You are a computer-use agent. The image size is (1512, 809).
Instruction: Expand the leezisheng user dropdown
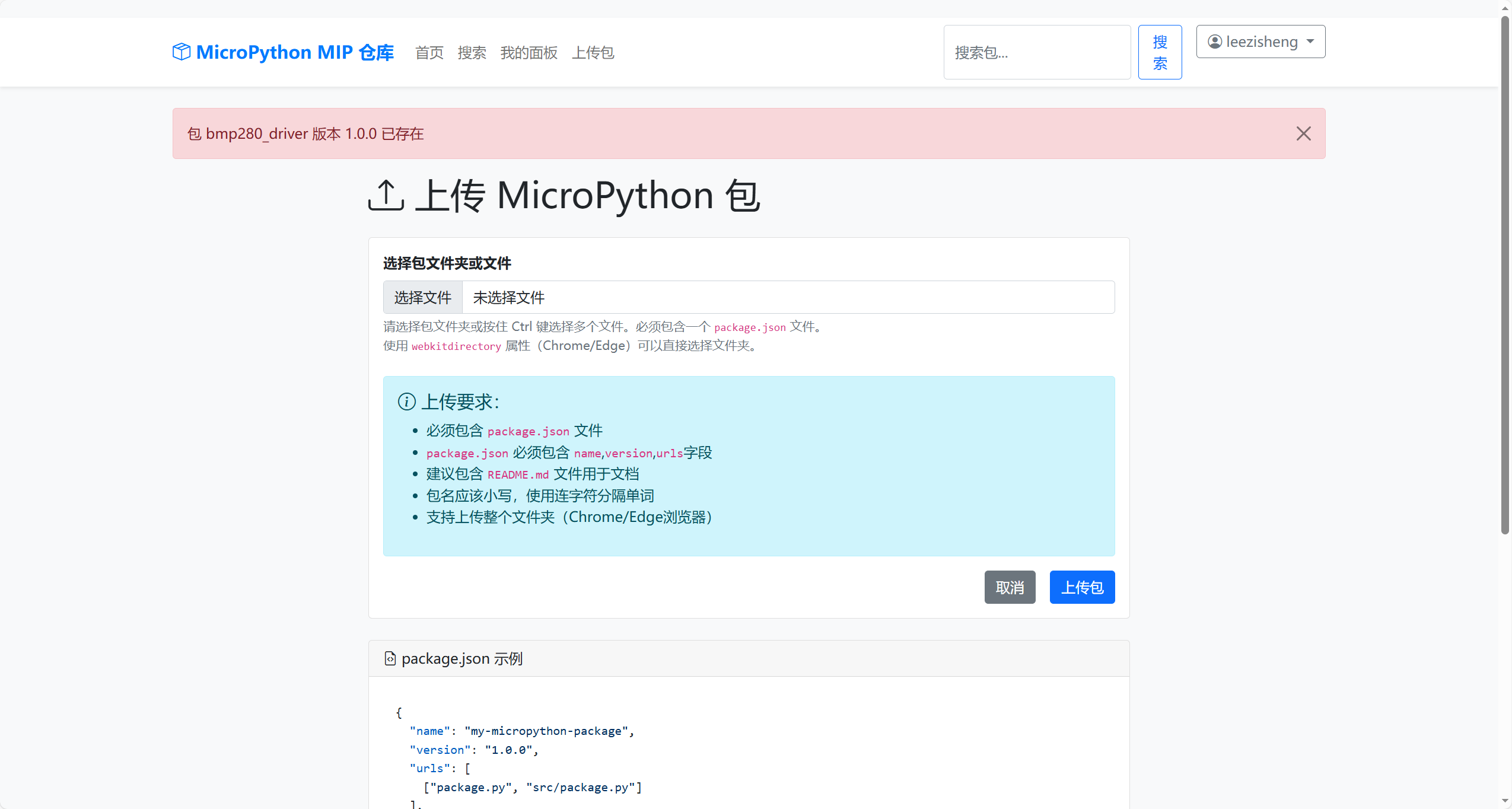pos(1261,42)
